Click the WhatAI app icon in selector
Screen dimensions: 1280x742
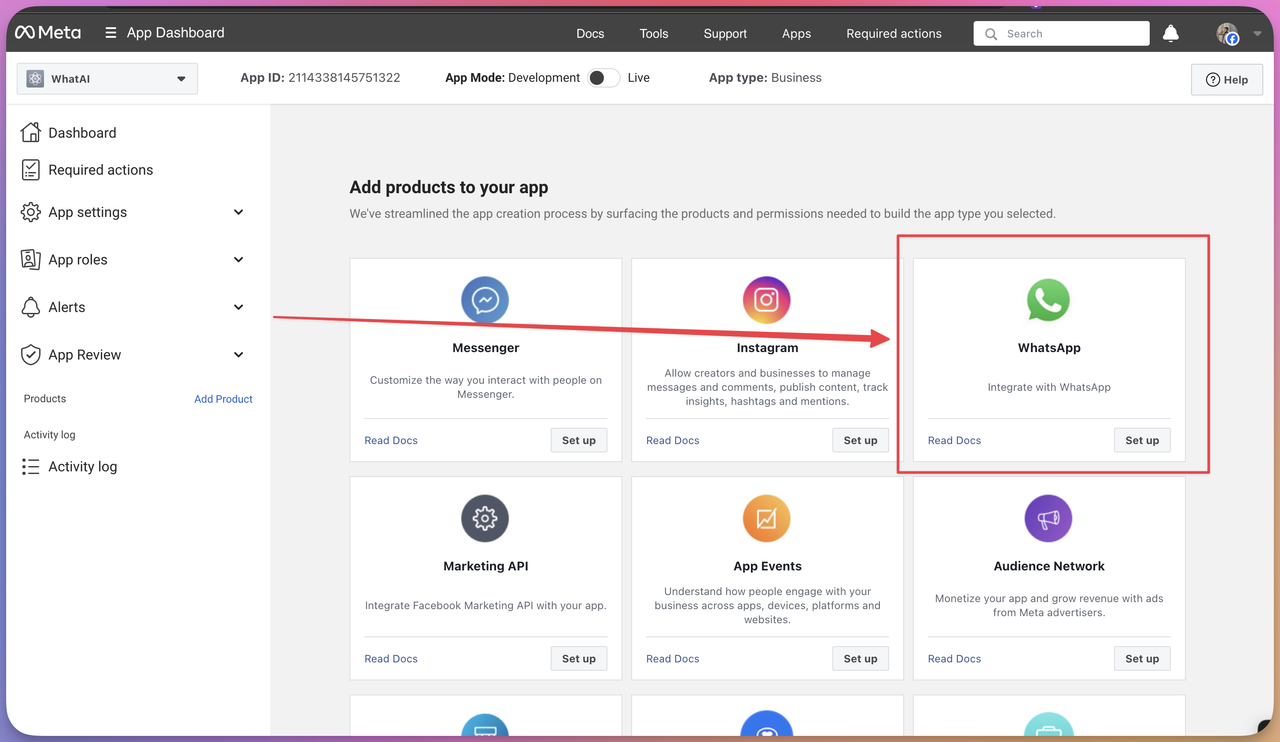click(35, 78)
